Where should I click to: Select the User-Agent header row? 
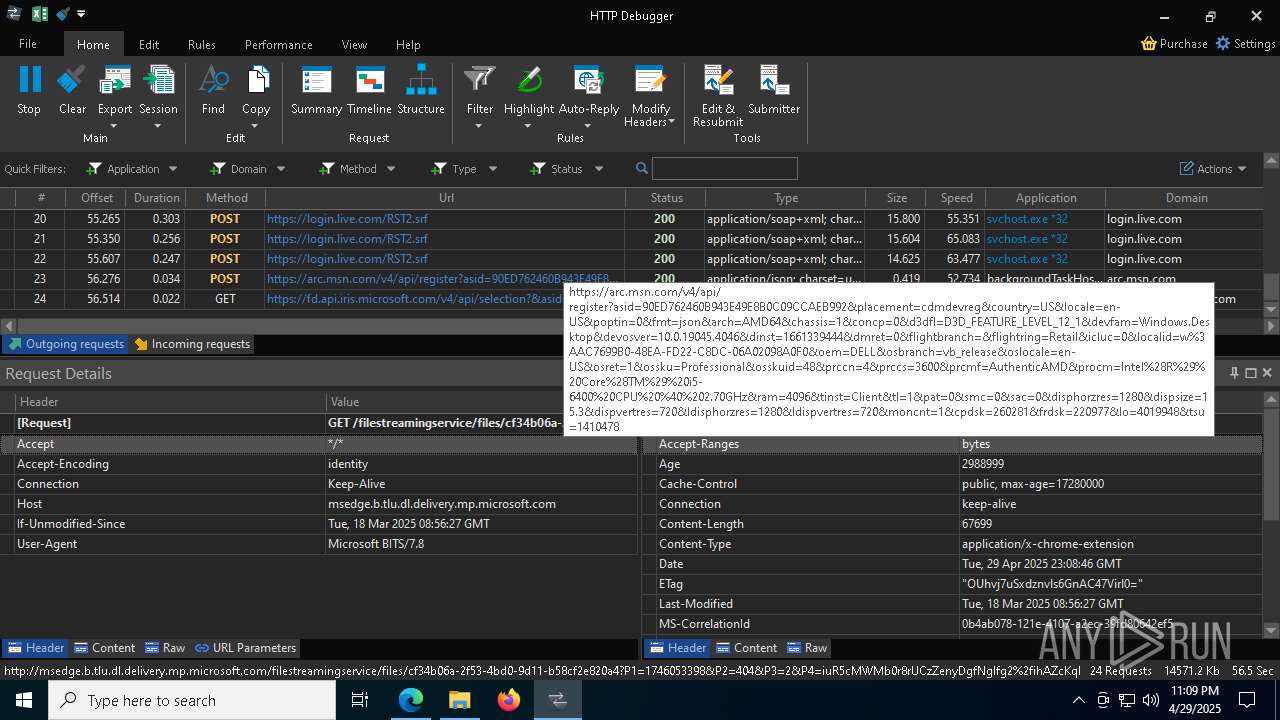(x=319, y=544)
